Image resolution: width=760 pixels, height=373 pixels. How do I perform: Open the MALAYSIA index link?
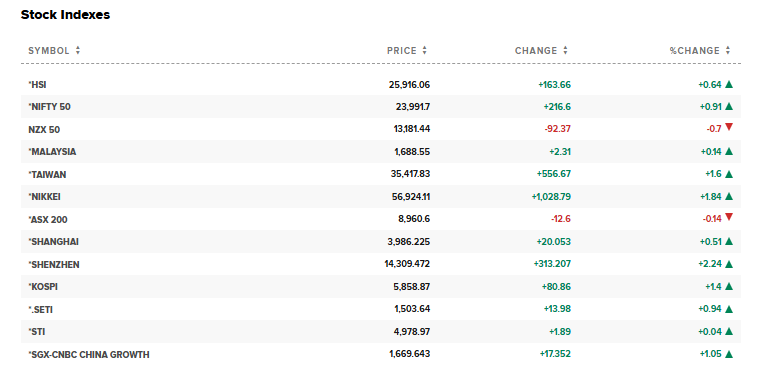point(52,152)
